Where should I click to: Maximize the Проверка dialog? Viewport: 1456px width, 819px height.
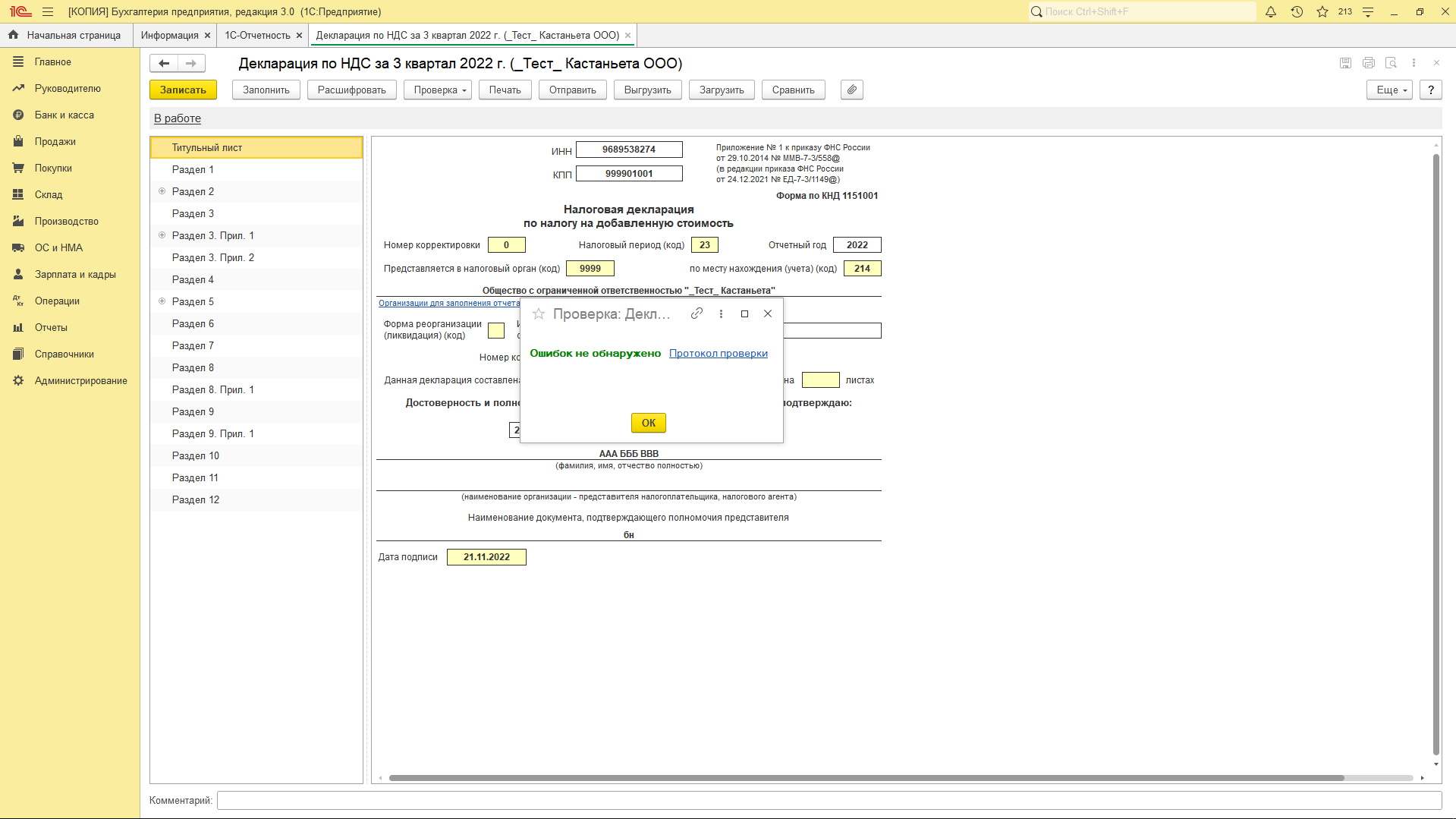point(744,313)
